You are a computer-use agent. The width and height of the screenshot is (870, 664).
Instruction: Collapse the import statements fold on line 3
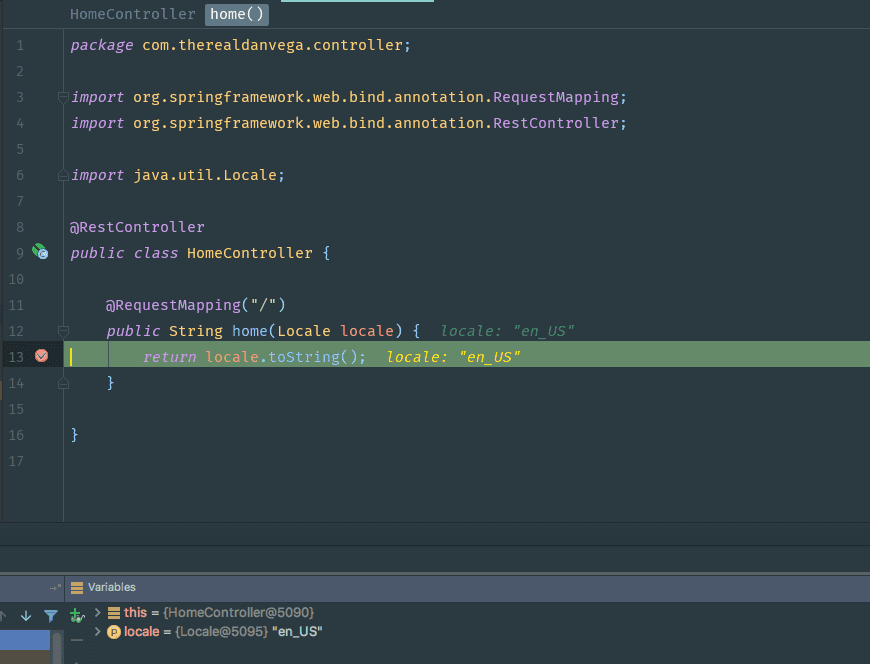pyautogui.click(x=62, y=97)
